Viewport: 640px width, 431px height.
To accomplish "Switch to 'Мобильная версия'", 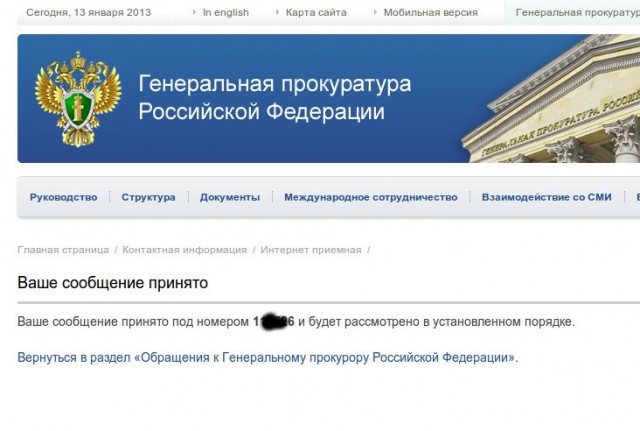I will [x=431, y=13].
